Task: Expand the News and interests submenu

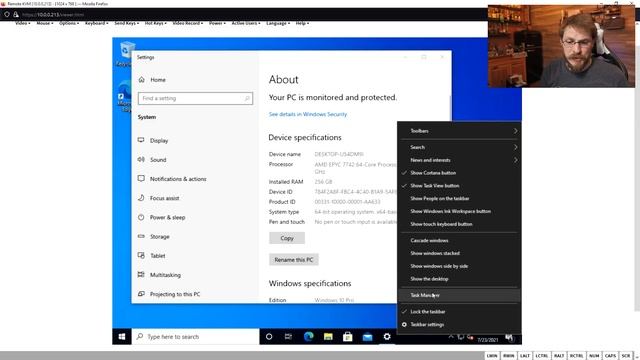Action: [x=459, y=160]
